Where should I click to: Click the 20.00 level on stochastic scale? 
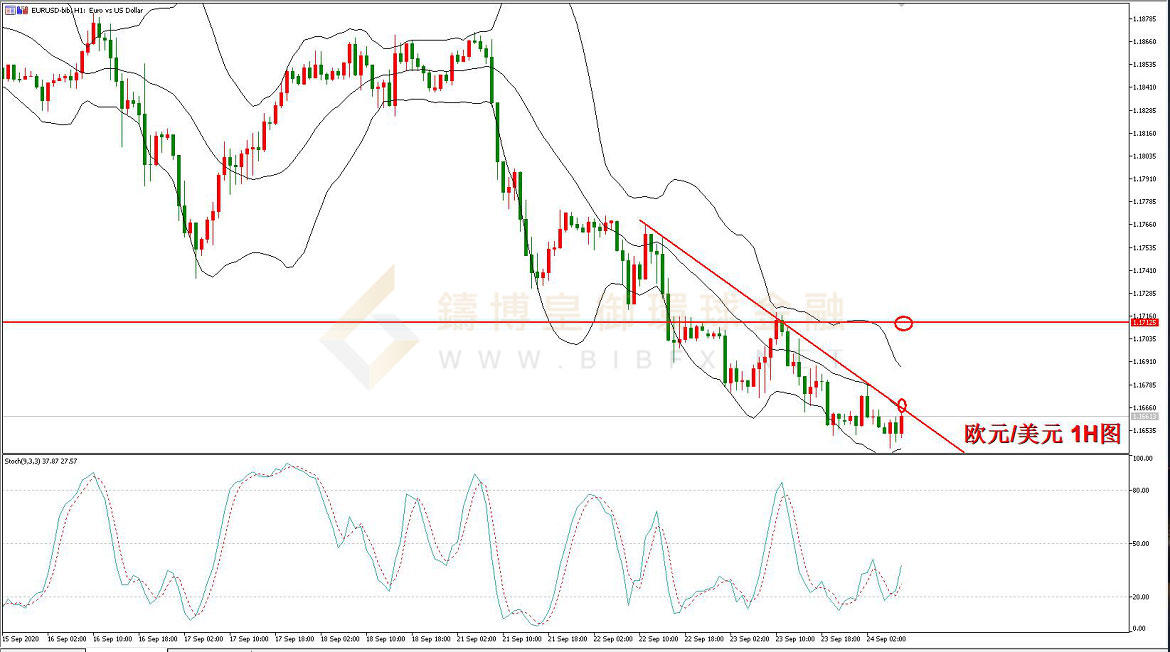(x=1140, y=597)
